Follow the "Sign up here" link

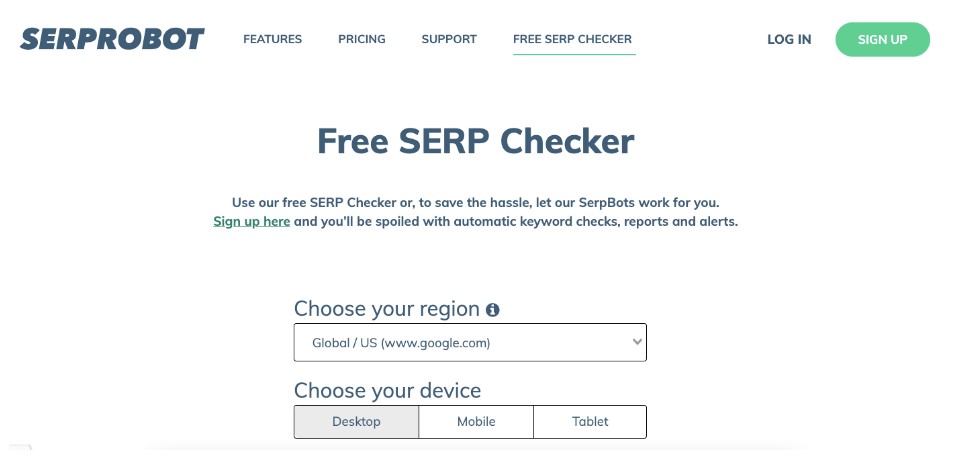tap(251, 221)
